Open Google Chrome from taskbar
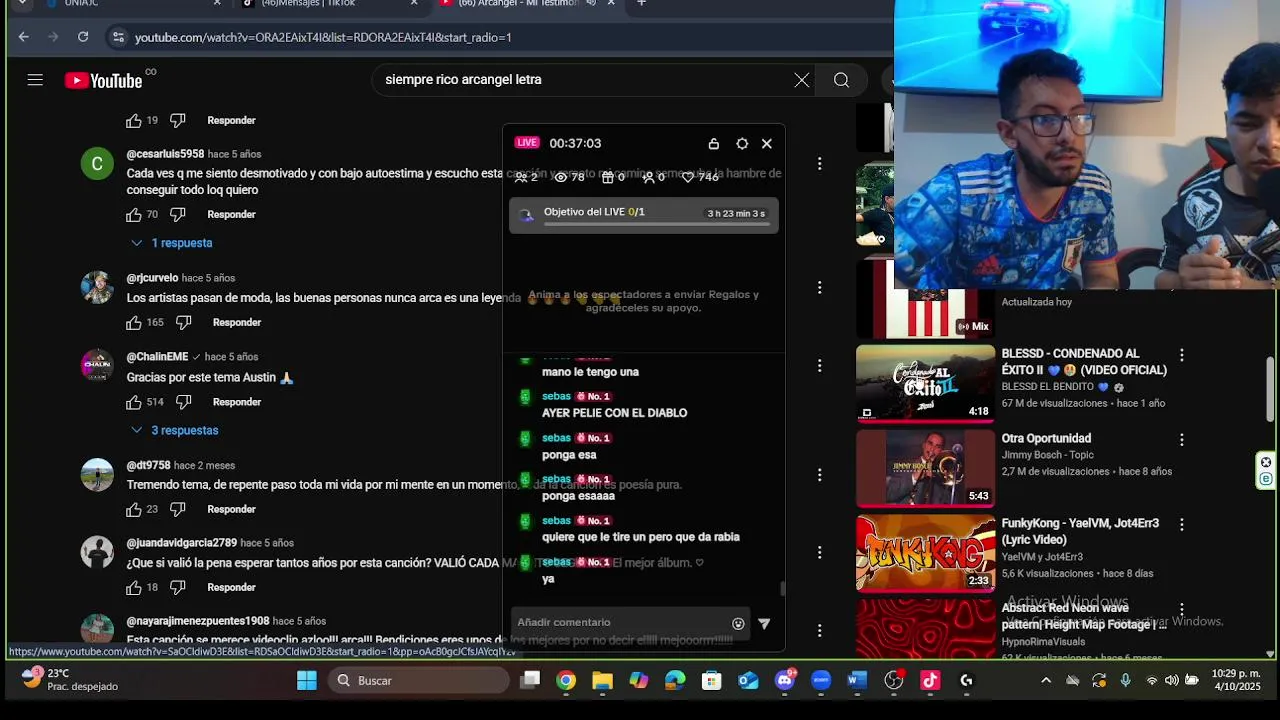Viewport: 1280px width, 720px height. 566,681
